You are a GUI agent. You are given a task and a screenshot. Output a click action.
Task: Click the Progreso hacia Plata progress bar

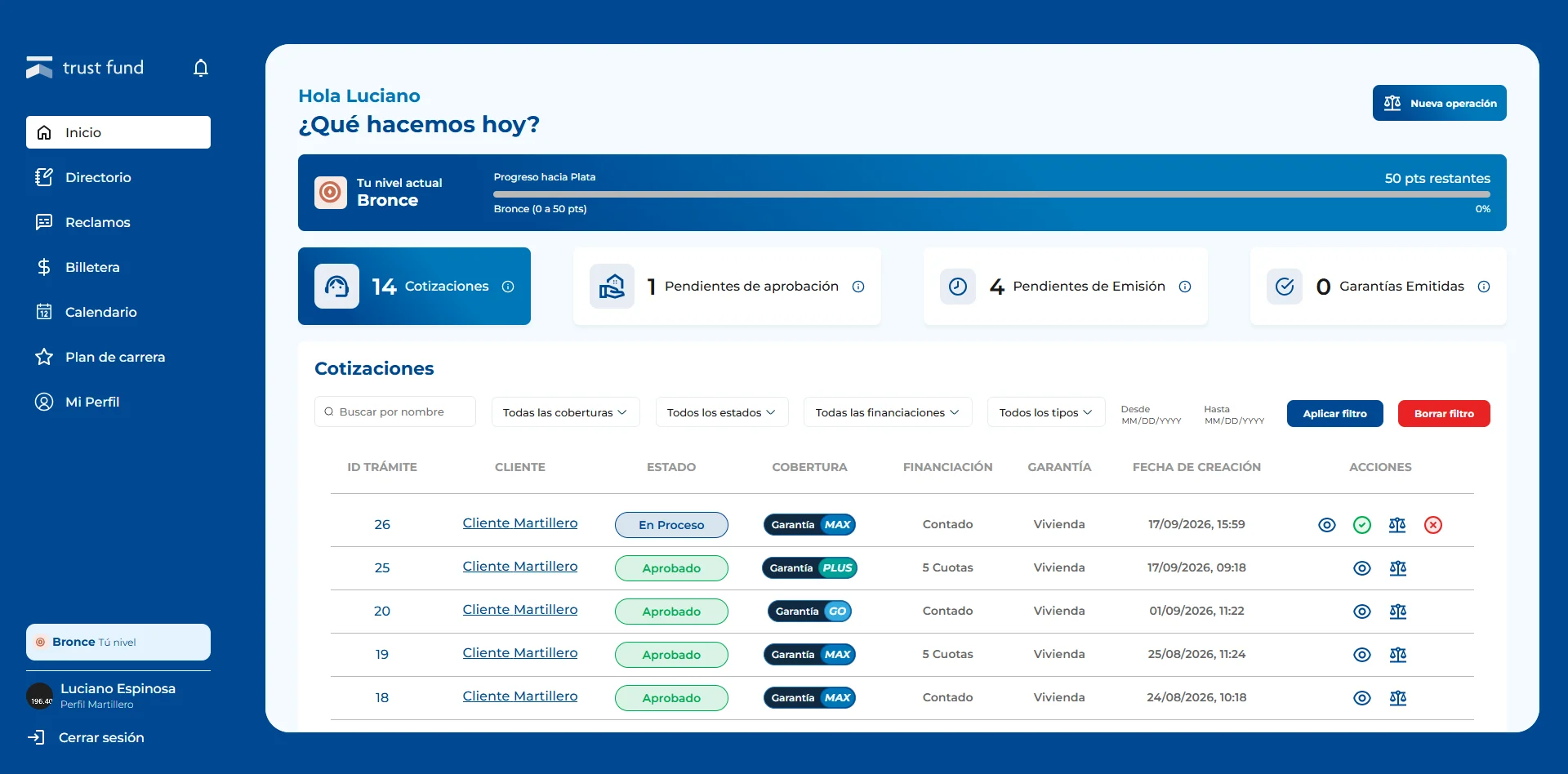[991, 194]
